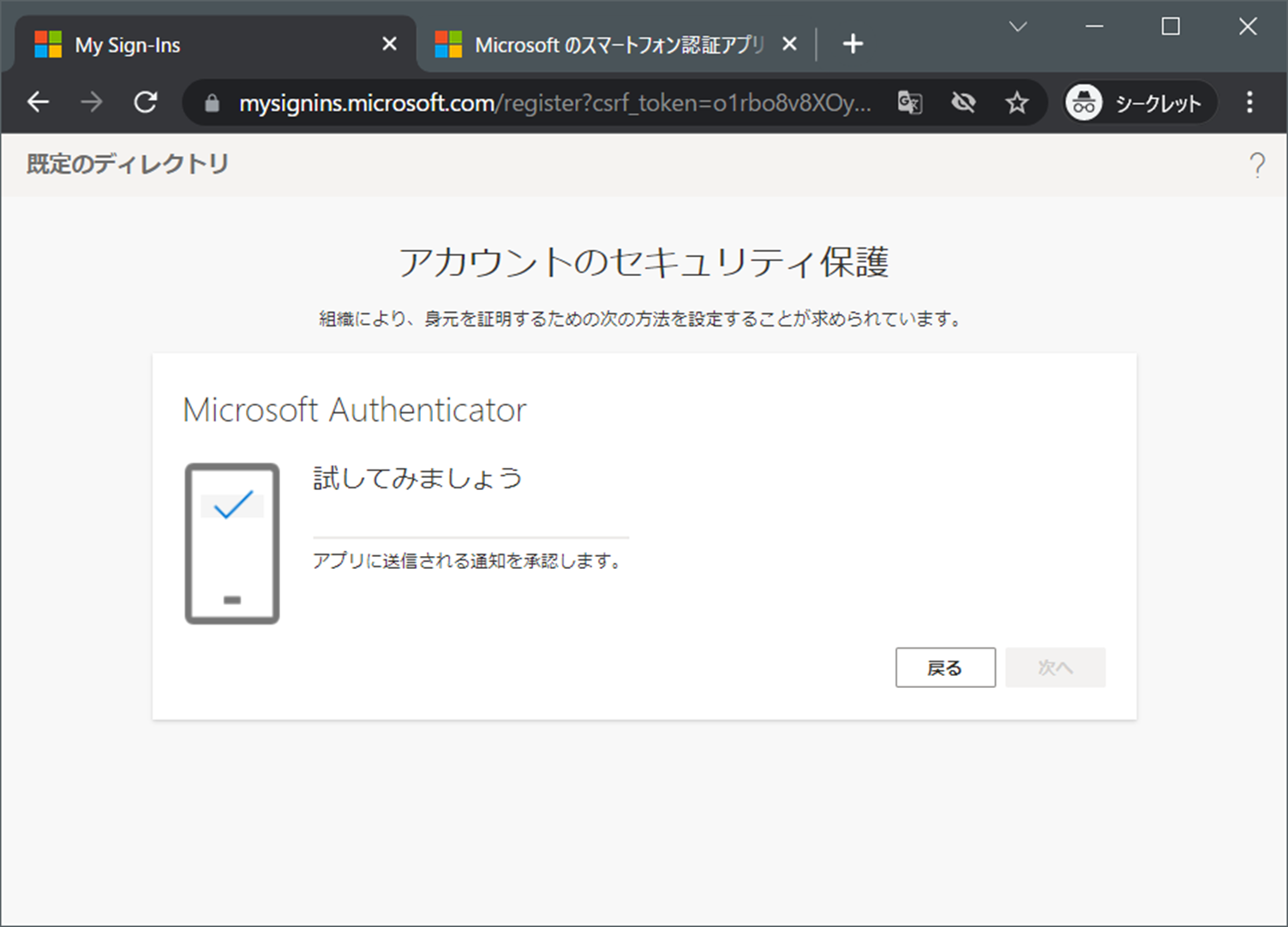Click the 戻る back button
The height and width of the screenshot is (927, 1288).
[945, 667]
